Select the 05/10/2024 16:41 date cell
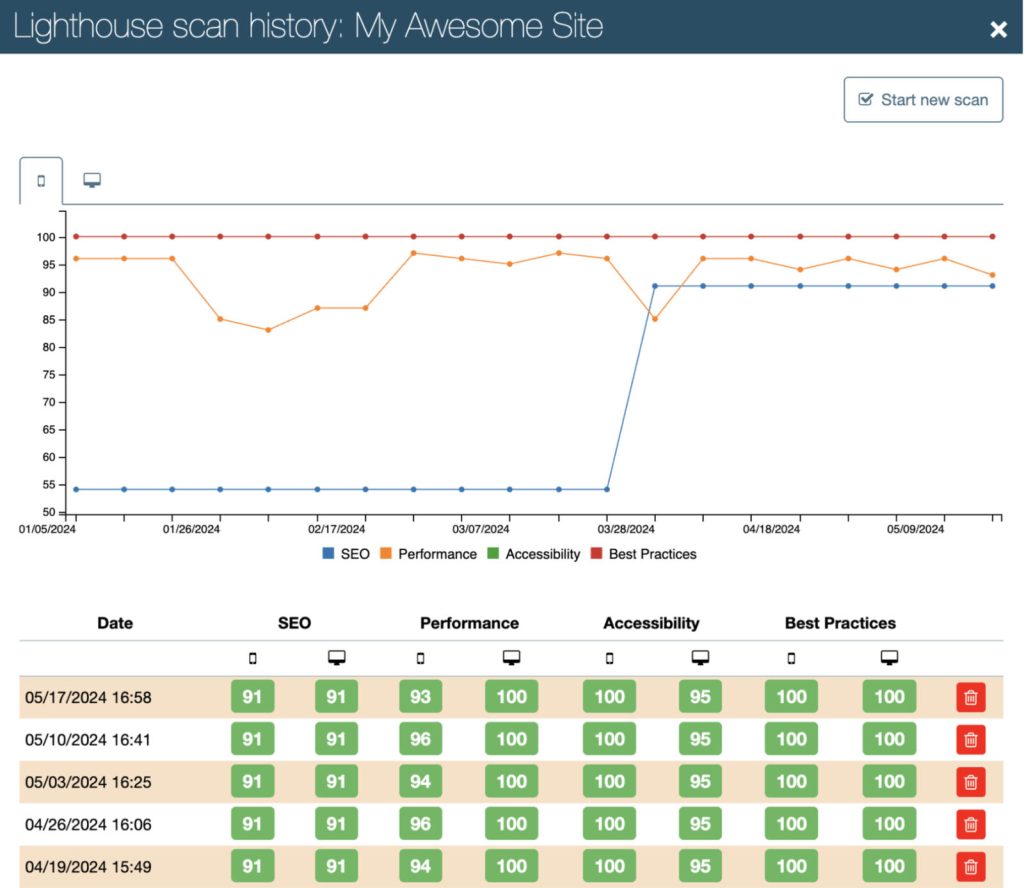The width and height of the screenshot is (1024, 888). [x=88, y=740]
